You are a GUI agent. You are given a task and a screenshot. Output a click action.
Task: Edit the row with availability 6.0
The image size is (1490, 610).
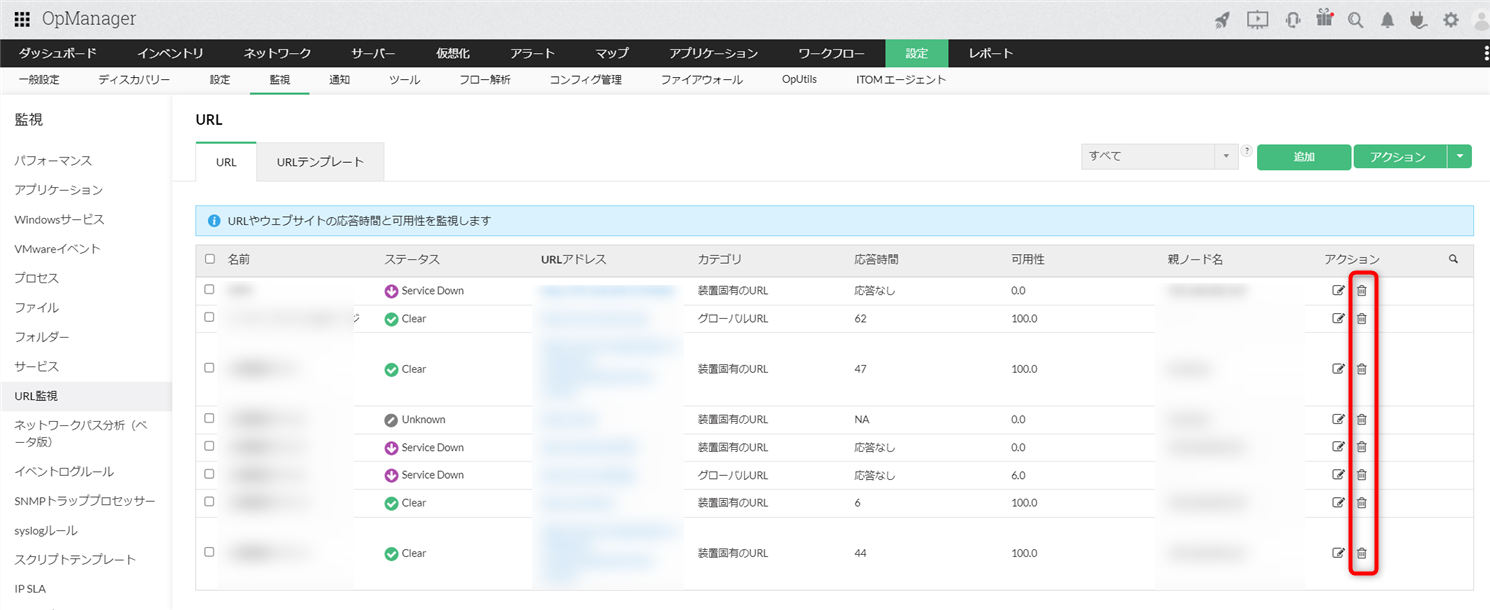pyautogui.click(x=1338, y=475)
